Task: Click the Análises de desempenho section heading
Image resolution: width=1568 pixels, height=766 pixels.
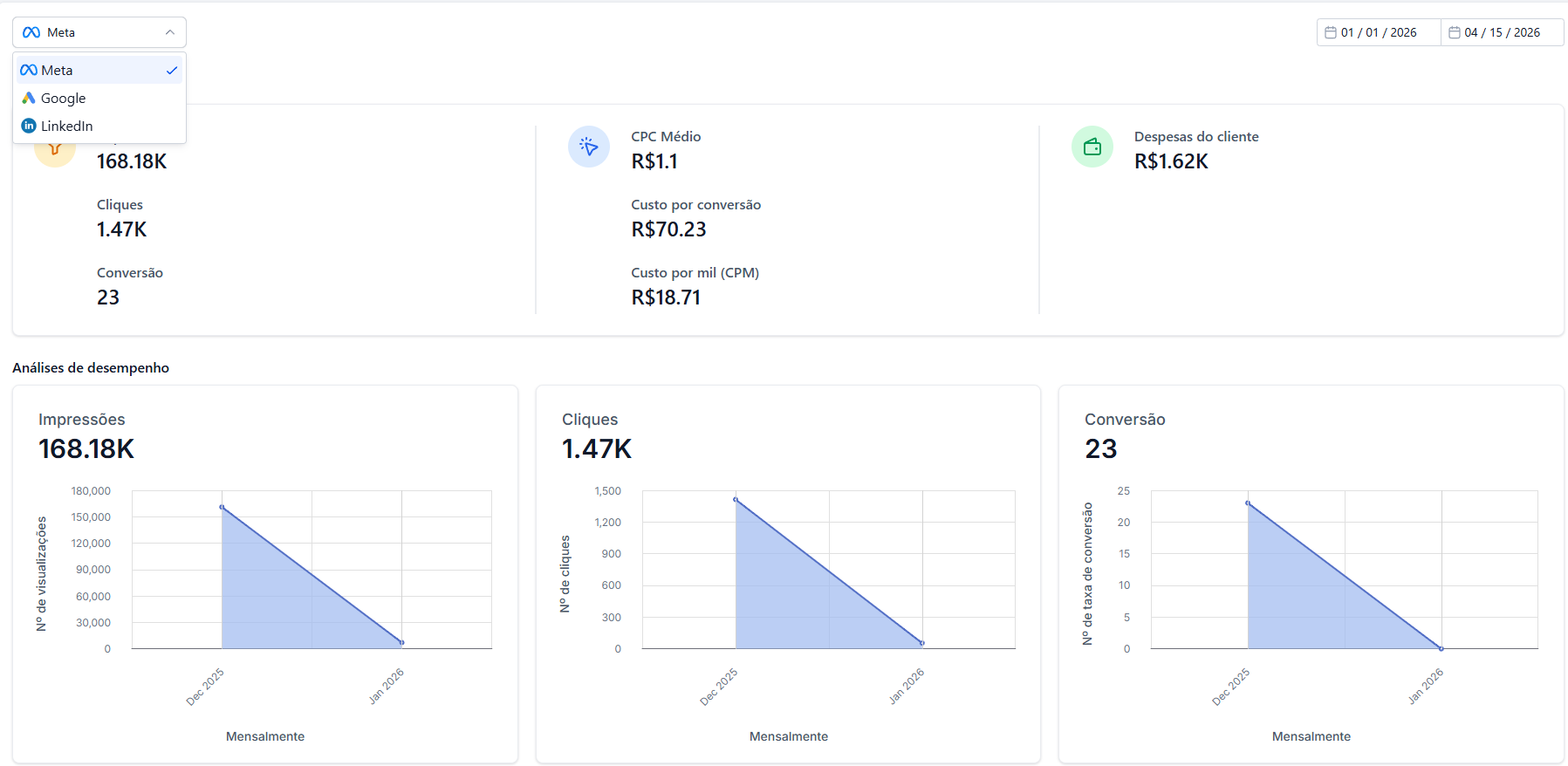Action: (91, 368)
